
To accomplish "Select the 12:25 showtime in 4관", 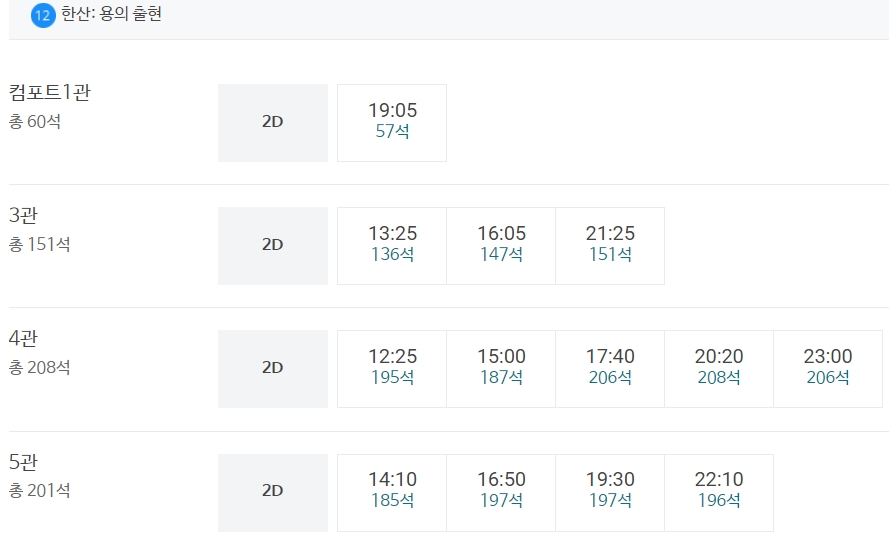I will pos(392,369).
